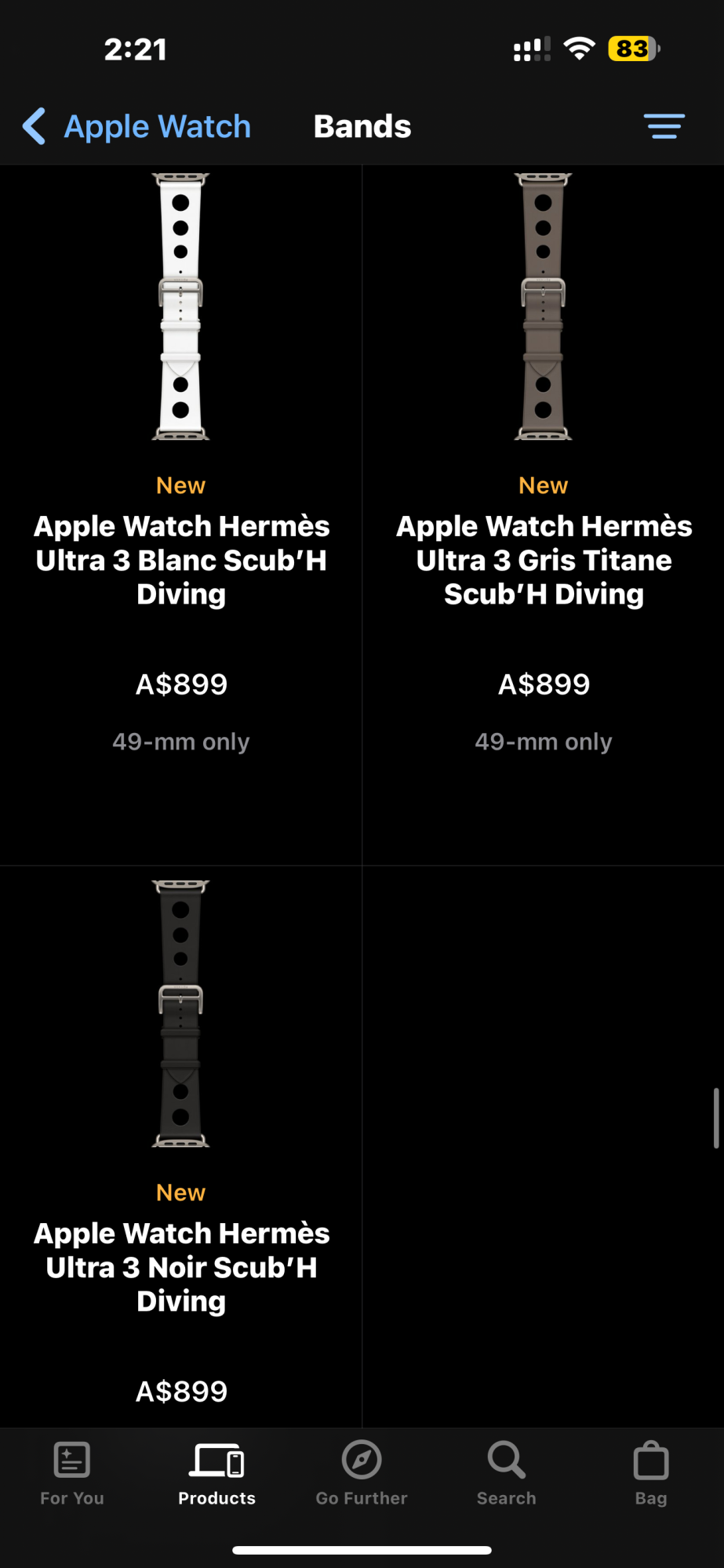The height and width of the screenshot is (1568, 724).
Task: Open the Noir Scub'H Diving band image
Action: (x=181, y=1013)
